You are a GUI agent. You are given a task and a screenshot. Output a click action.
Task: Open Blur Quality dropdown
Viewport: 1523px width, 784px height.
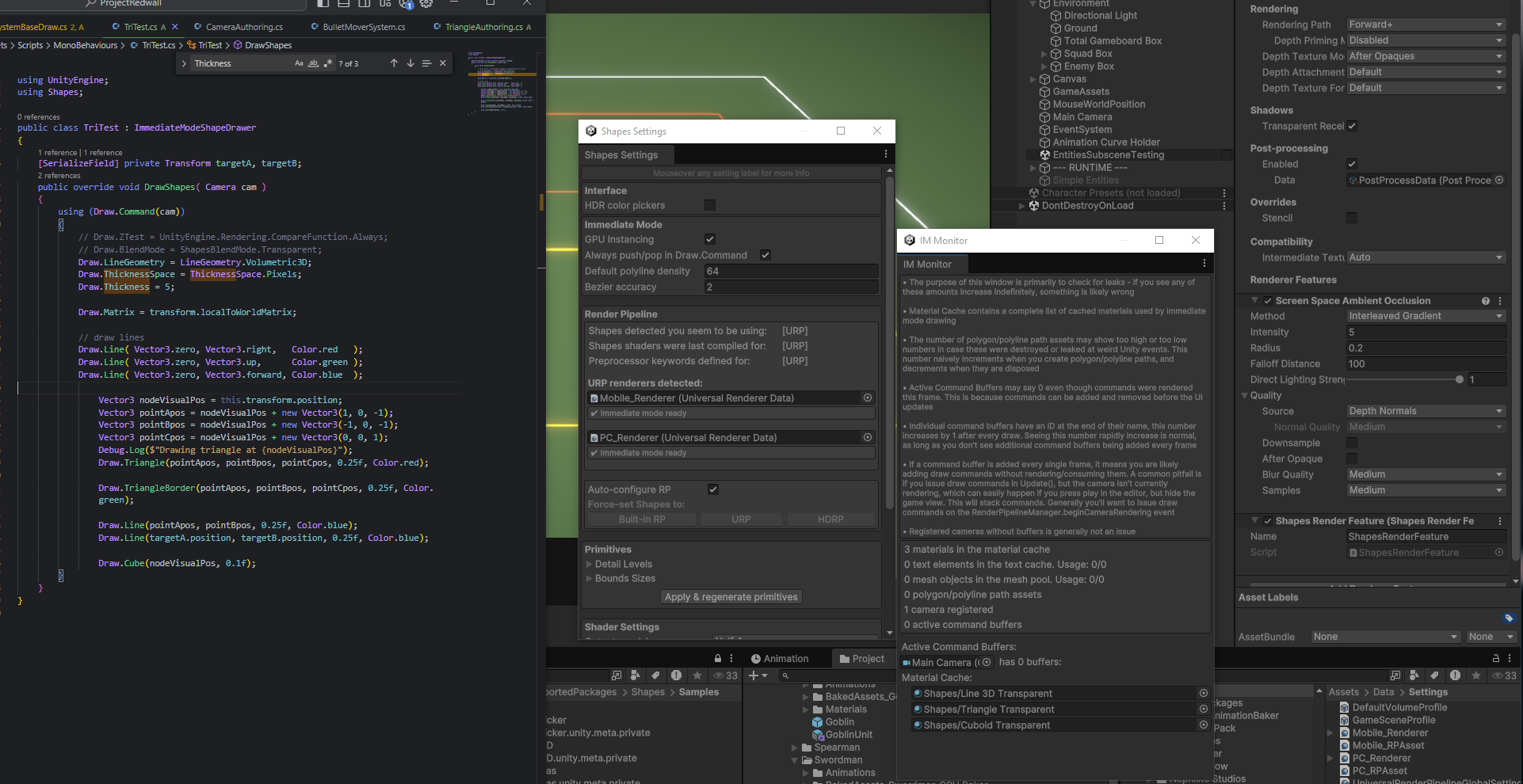pyautogui.click(x=1426, y=474)
